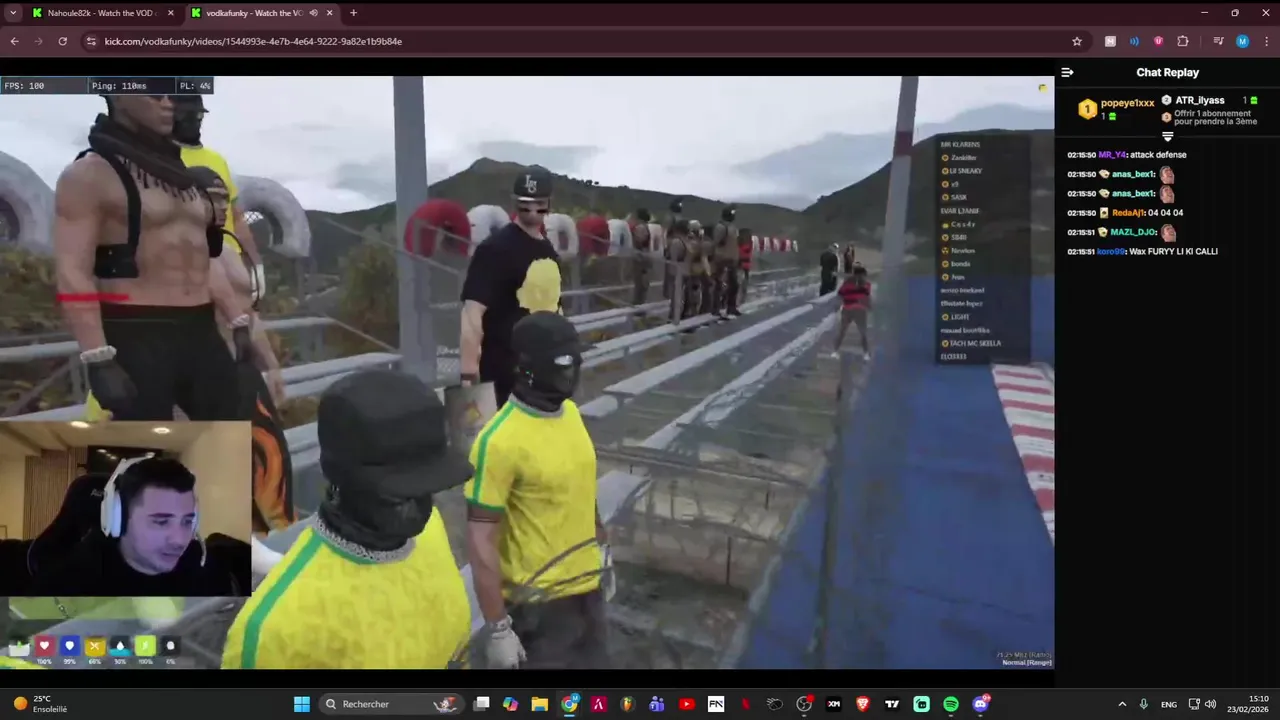Open Brave browser taskbar icon

pos(863,704)
